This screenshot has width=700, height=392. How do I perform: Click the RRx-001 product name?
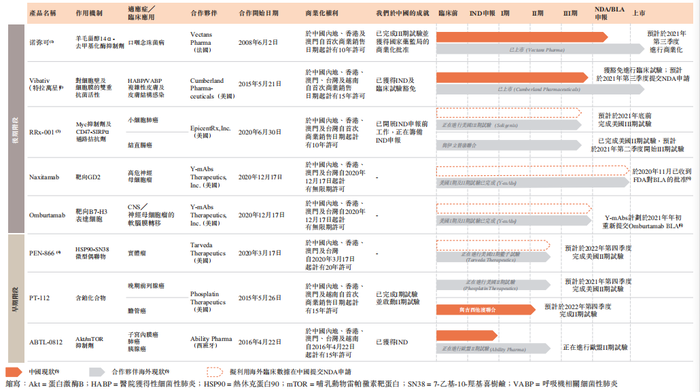pos(45,132)
